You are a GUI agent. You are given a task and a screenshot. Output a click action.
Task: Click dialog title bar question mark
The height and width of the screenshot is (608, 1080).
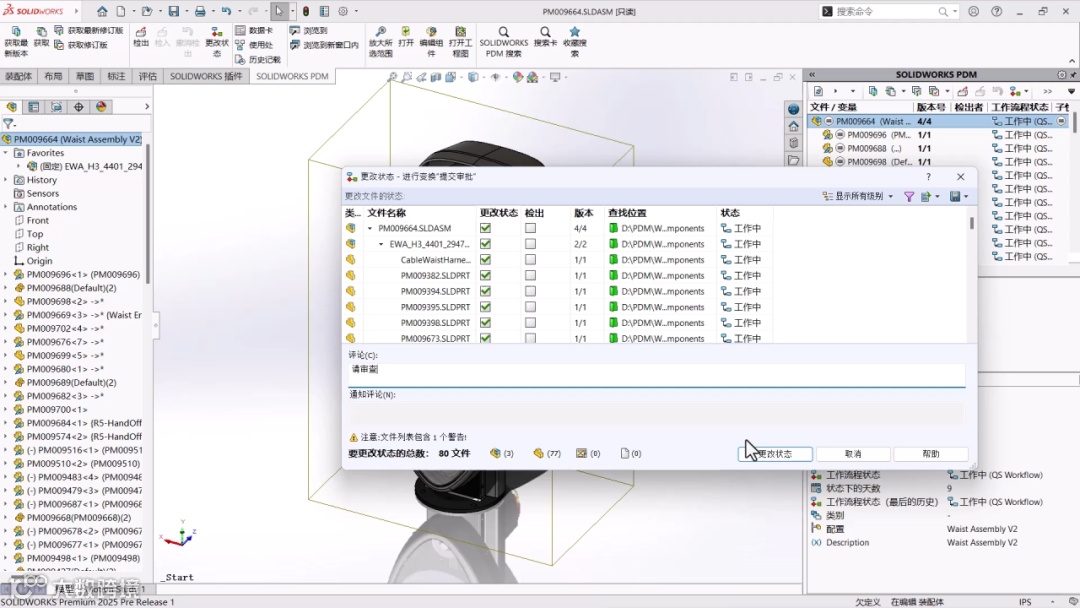(928, 177)
